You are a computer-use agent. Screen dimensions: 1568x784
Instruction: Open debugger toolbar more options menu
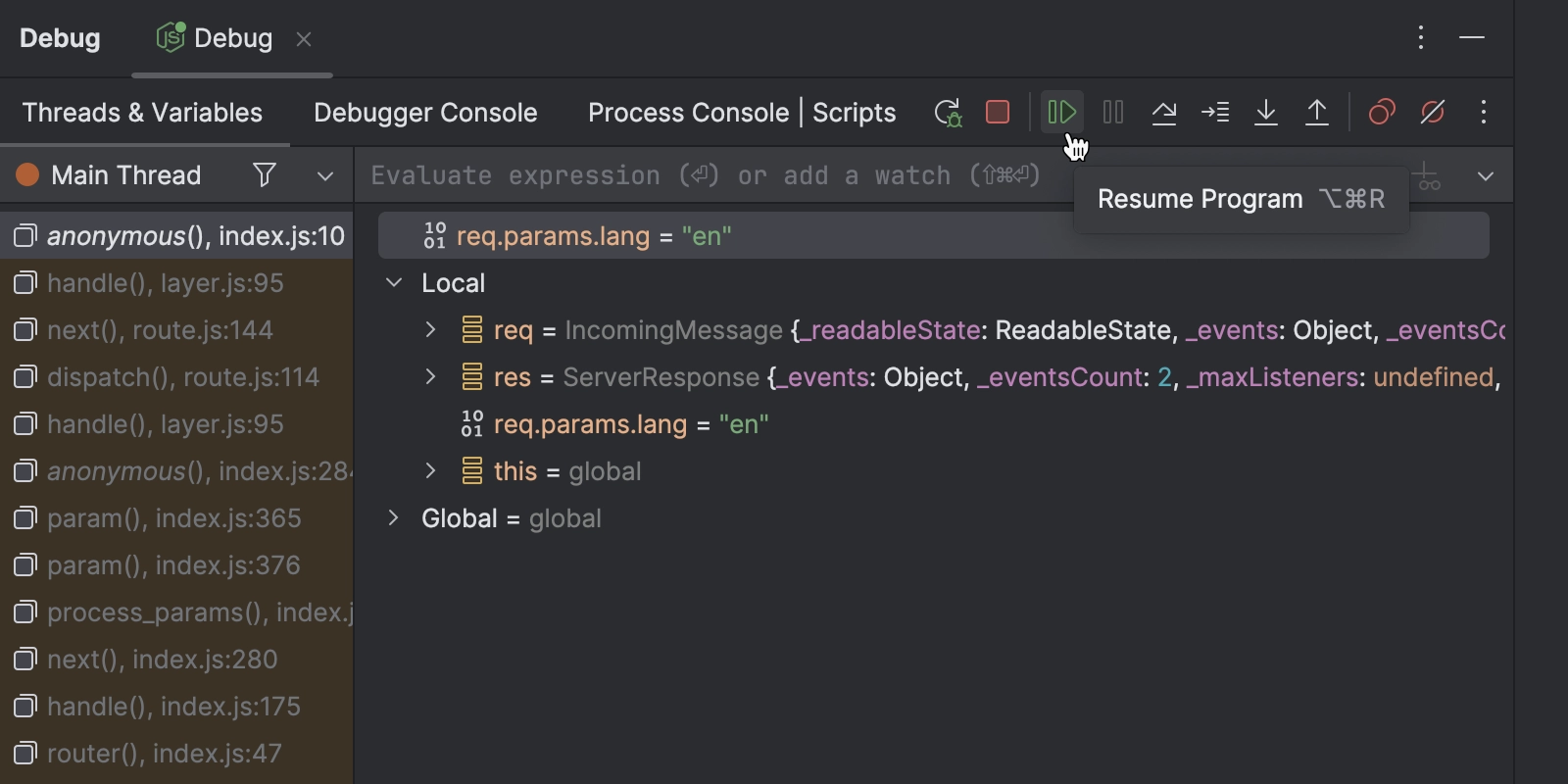click(1484, 113)
